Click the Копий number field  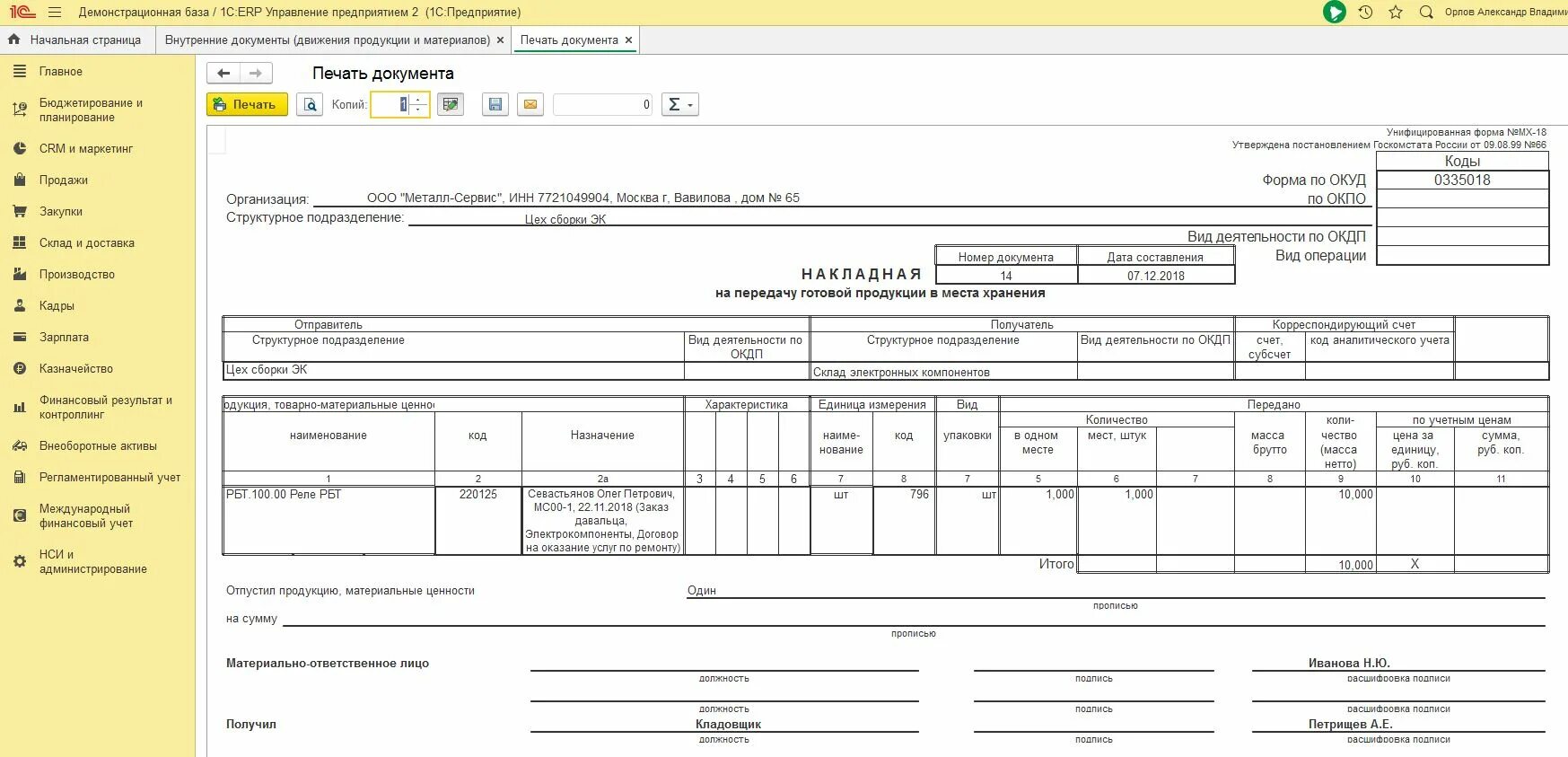coord(391,105)
